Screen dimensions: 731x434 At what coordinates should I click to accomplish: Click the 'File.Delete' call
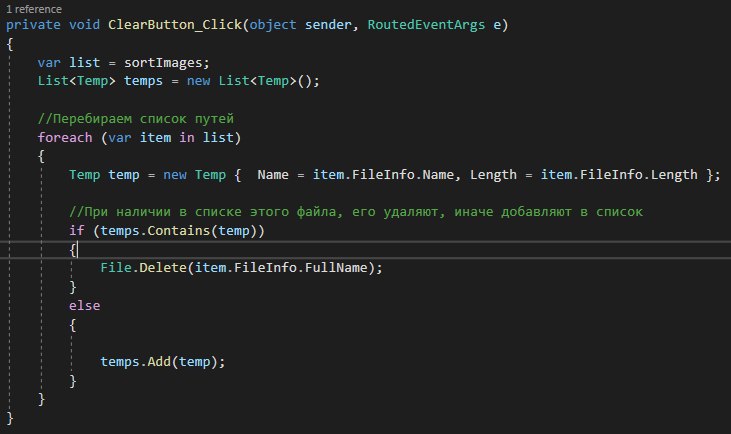pos(144,268)
